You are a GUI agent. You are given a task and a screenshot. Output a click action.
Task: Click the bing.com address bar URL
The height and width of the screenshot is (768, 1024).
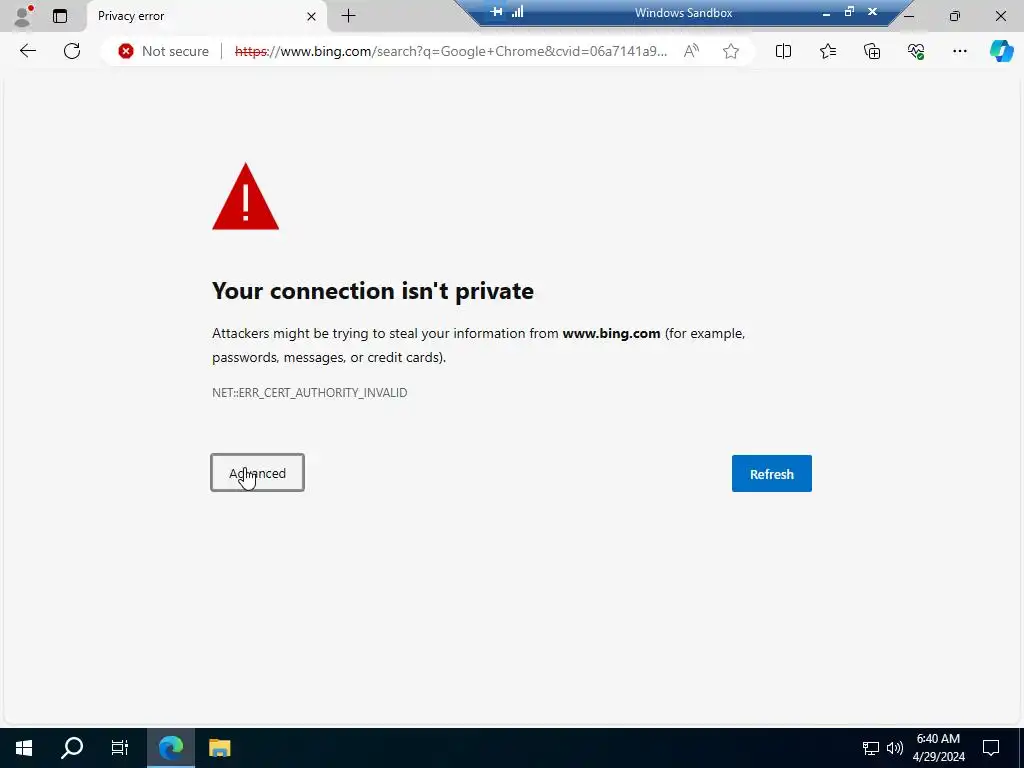pos(451,51)
